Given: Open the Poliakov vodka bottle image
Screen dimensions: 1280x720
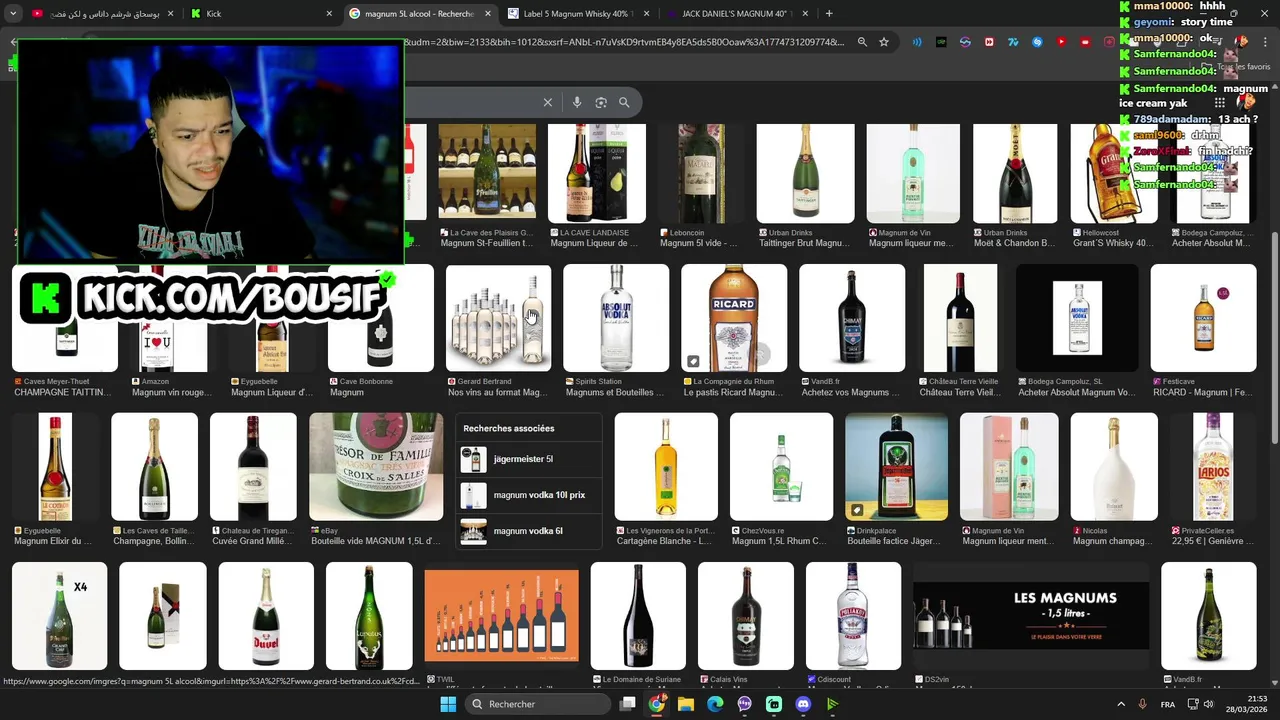Looking at the screenshot, I should click(x=853, y=616).
